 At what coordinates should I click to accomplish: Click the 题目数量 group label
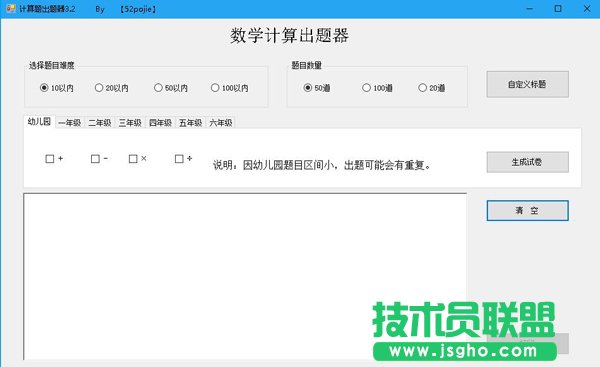coord(307,65)
